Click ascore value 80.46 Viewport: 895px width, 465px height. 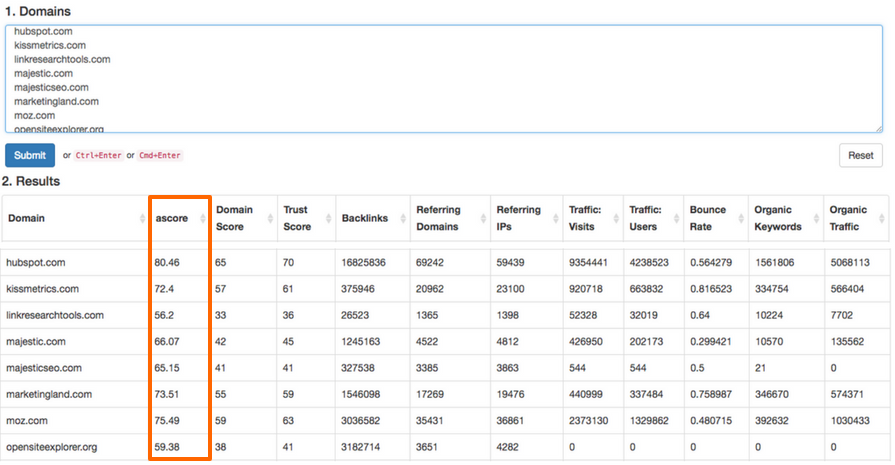point(167,262)
